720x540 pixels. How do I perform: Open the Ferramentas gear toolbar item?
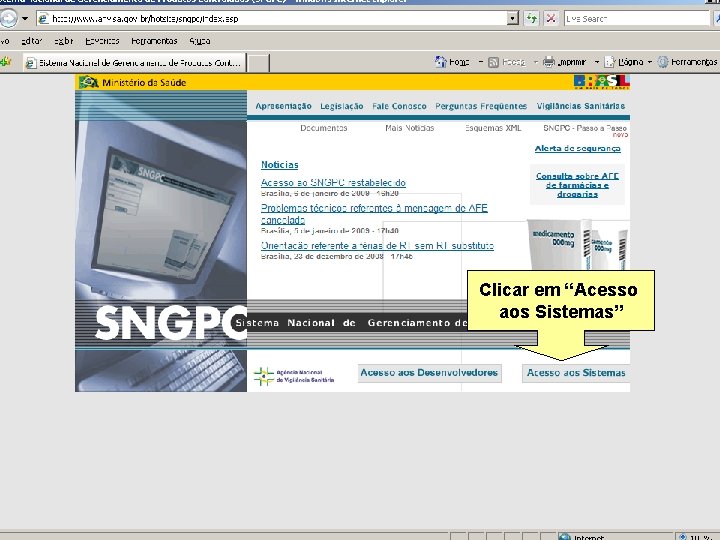pos(687,62)
